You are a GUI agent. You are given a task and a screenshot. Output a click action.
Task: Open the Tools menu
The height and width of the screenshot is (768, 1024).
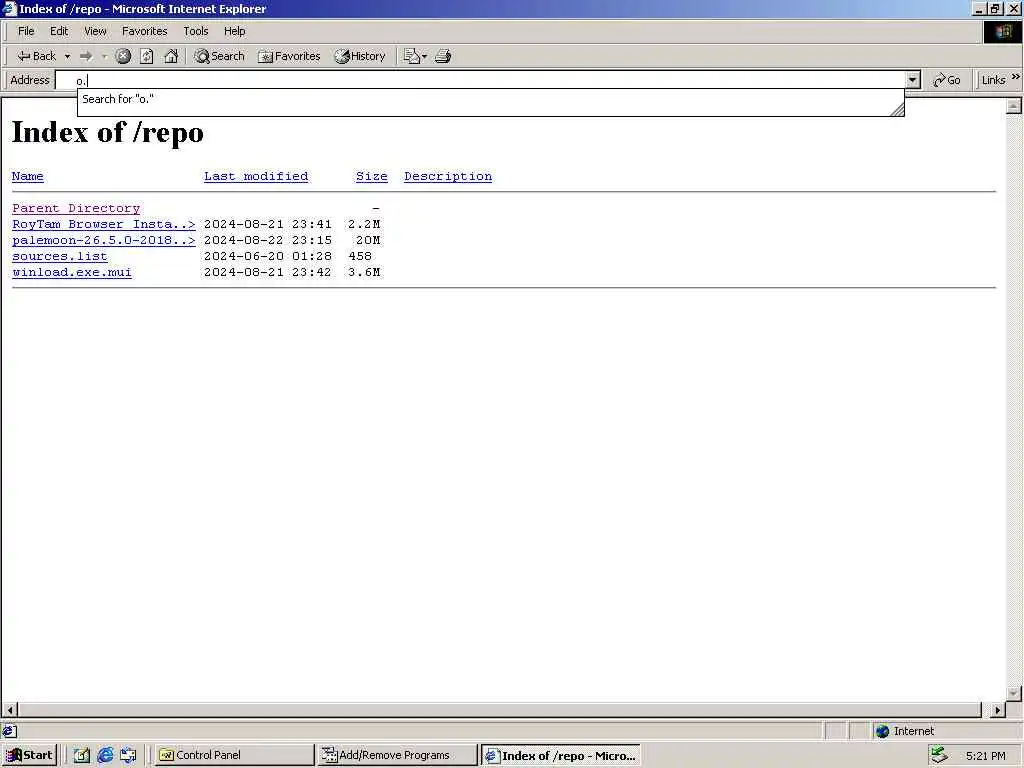(x=195, y=31)
